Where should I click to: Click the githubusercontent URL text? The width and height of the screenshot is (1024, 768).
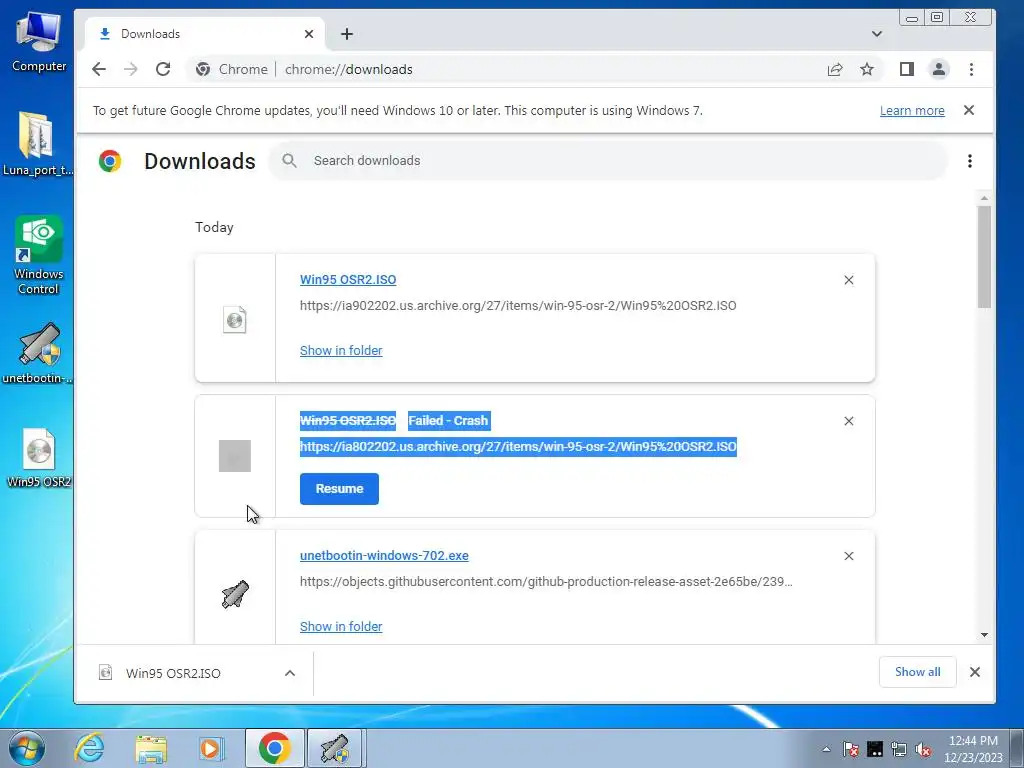click(x=546, y=581)
